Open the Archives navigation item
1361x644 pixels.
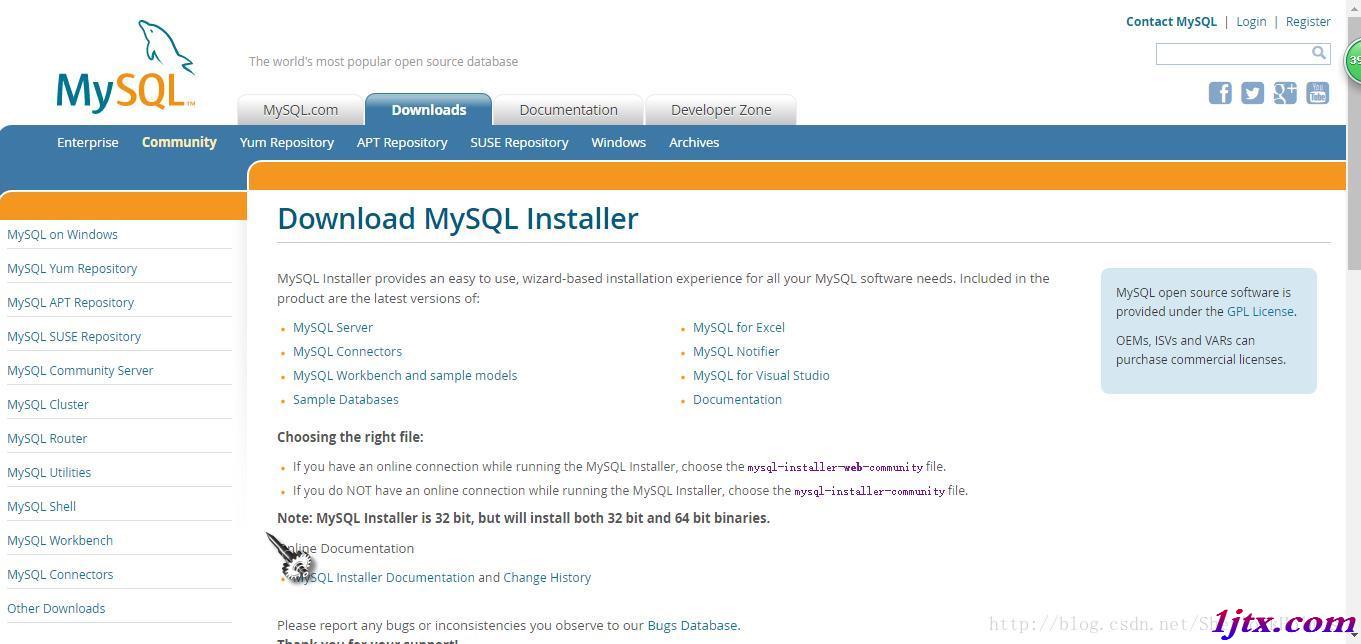pos(694,142)
